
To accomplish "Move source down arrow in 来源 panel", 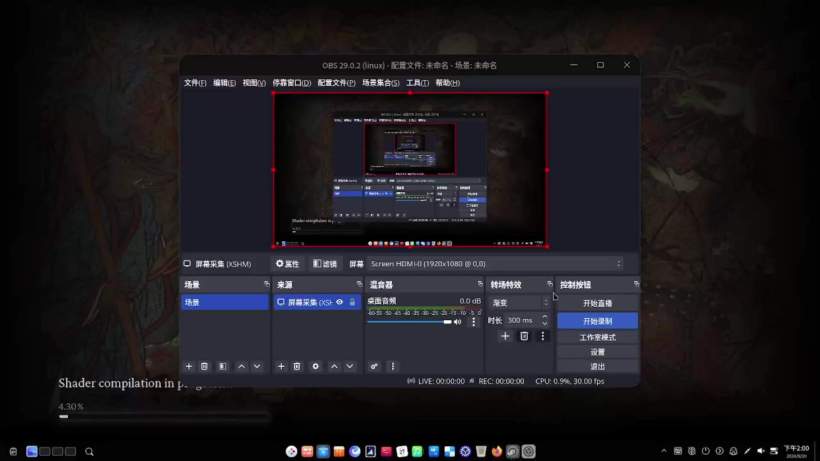I will (x=350, y=366).
